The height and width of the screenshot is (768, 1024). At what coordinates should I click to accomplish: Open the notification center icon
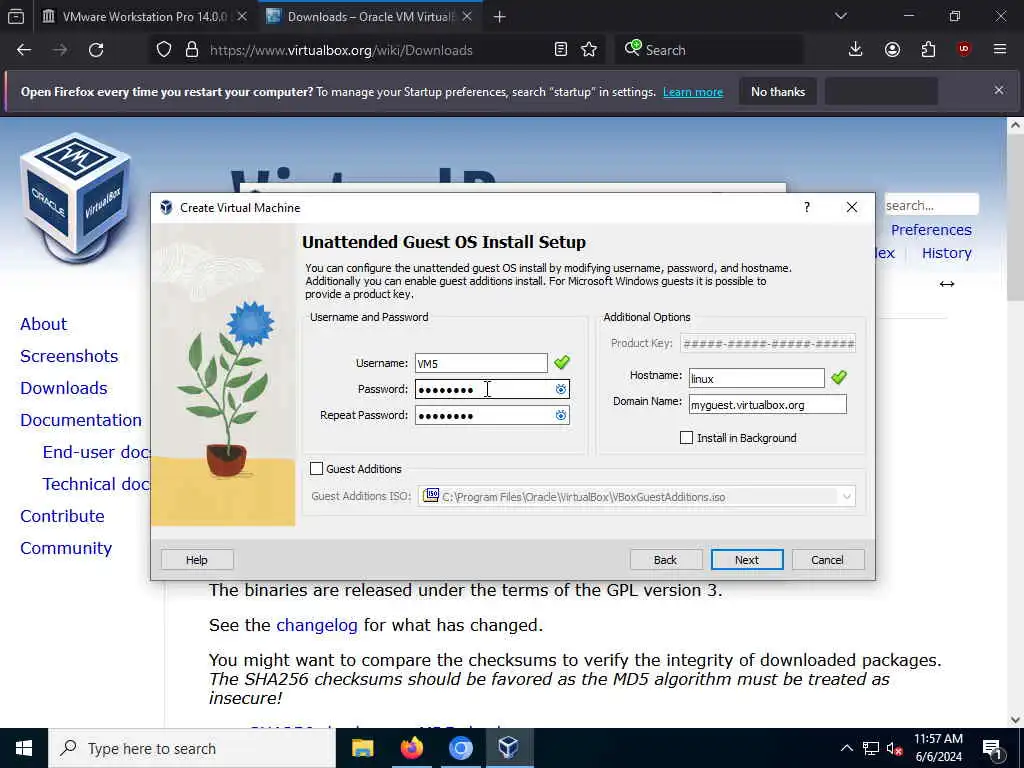point(992,748)
